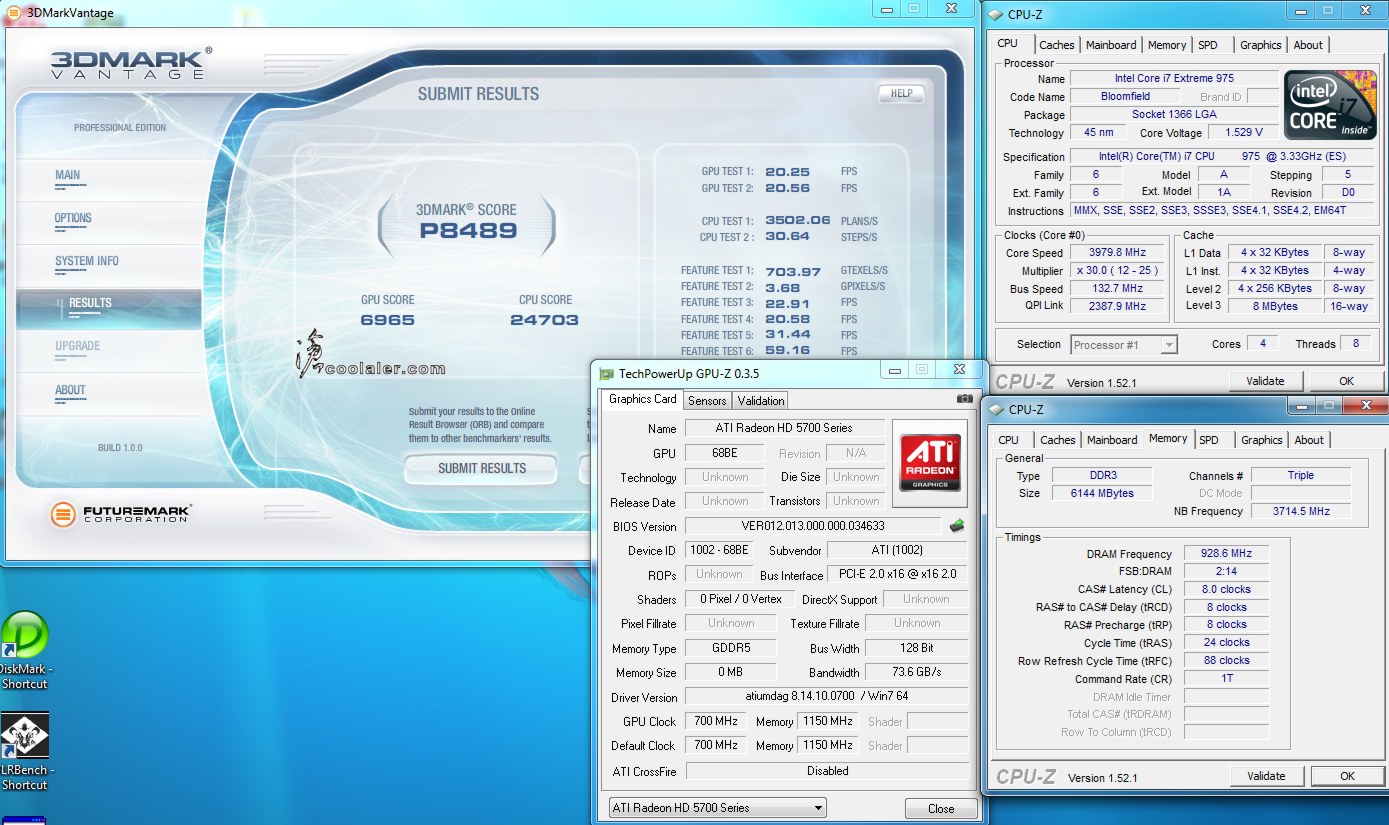Image resolution: width=1389 pixels, height=825 pixels.
Task: Click the Memory Type GDDR5 field in GPU-Z
Action: [731, 648]
